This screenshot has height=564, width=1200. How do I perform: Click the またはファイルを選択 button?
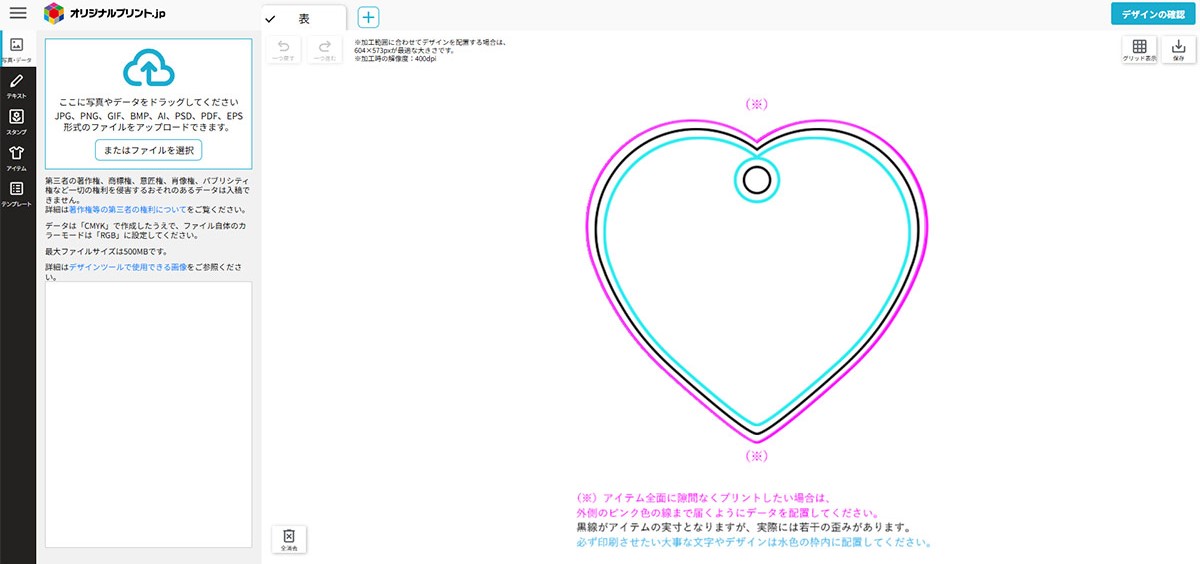148,150
